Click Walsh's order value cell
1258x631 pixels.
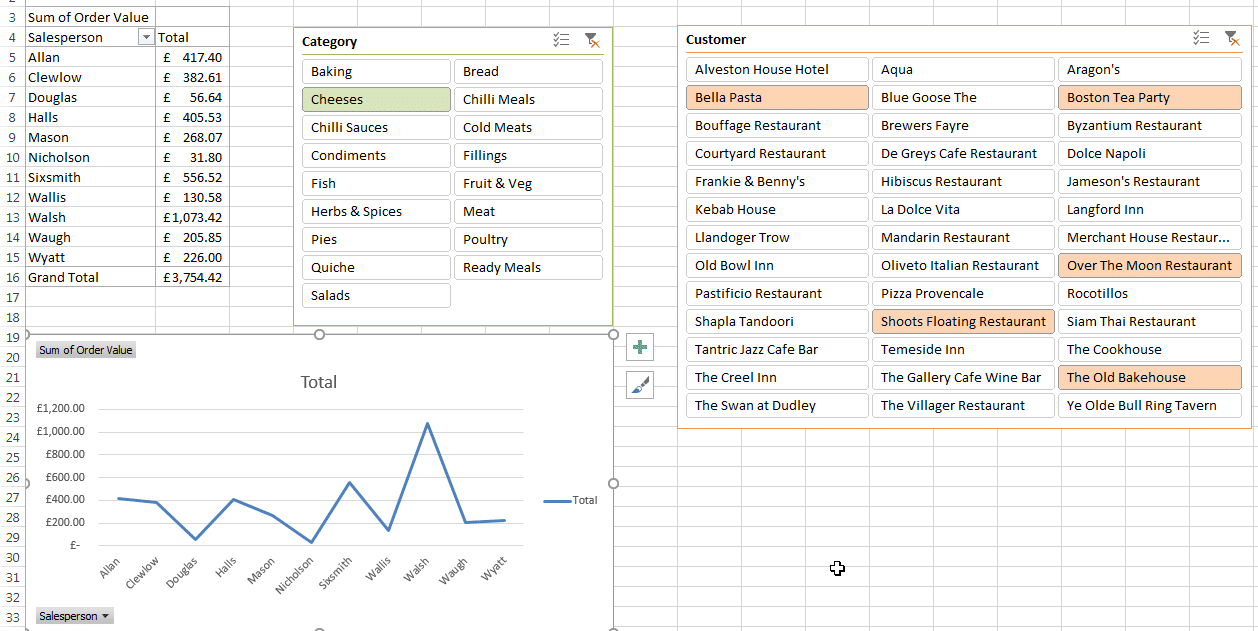pyautogui.click(x=192, y=217)
